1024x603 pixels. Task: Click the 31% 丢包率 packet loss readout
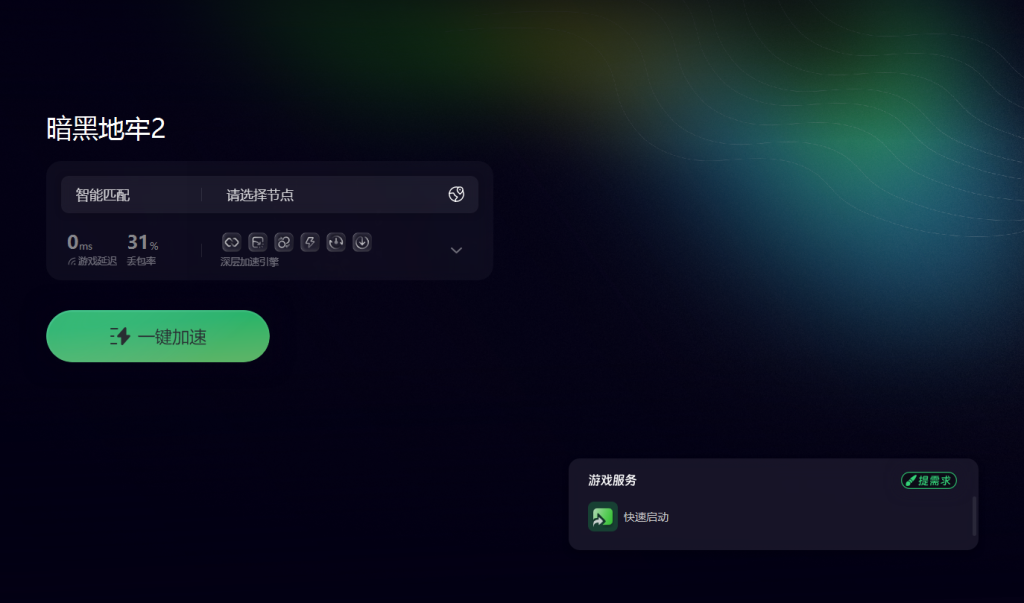142,250
